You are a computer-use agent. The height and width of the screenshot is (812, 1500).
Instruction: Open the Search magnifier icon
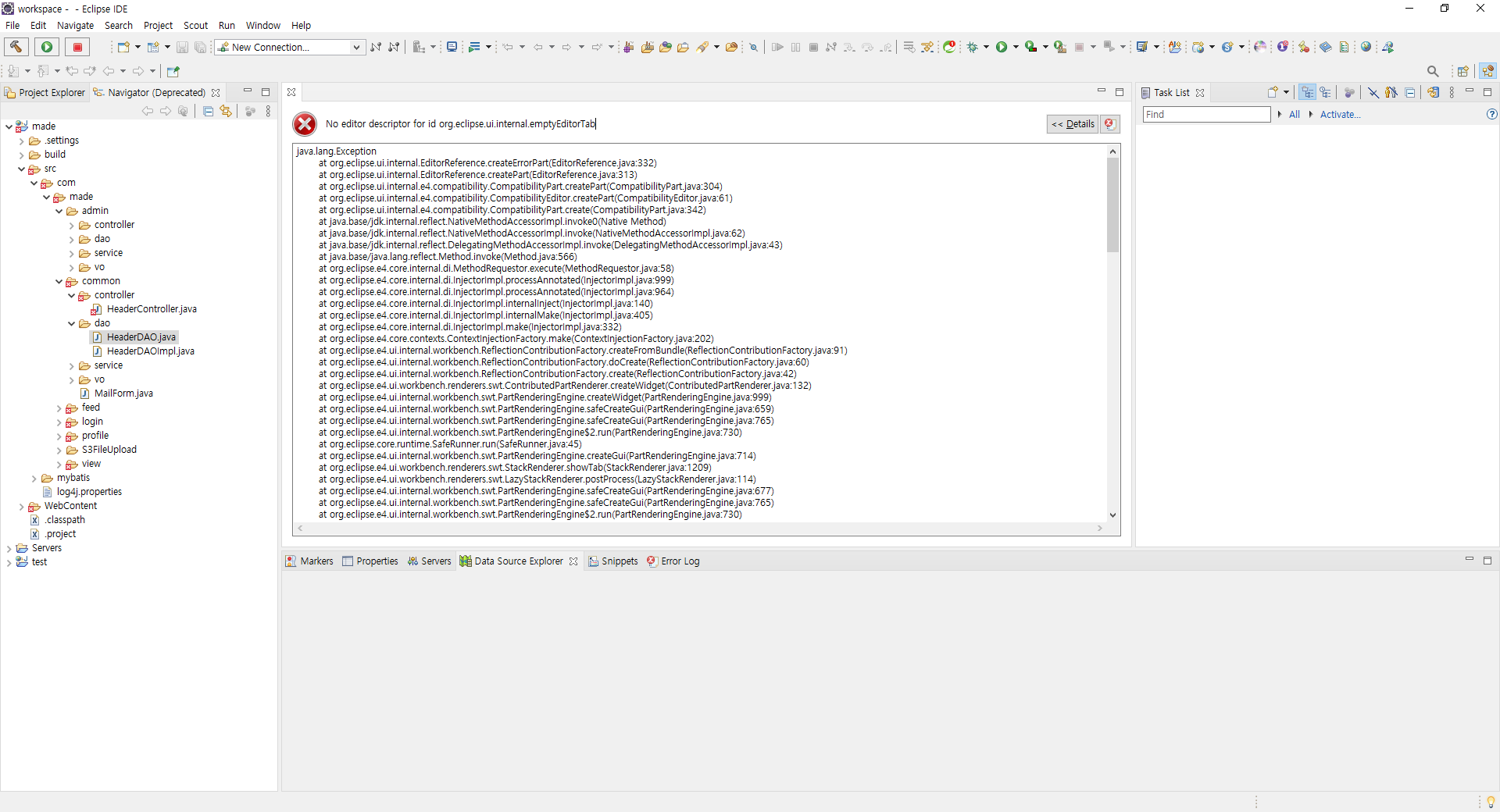(1433, 71)
